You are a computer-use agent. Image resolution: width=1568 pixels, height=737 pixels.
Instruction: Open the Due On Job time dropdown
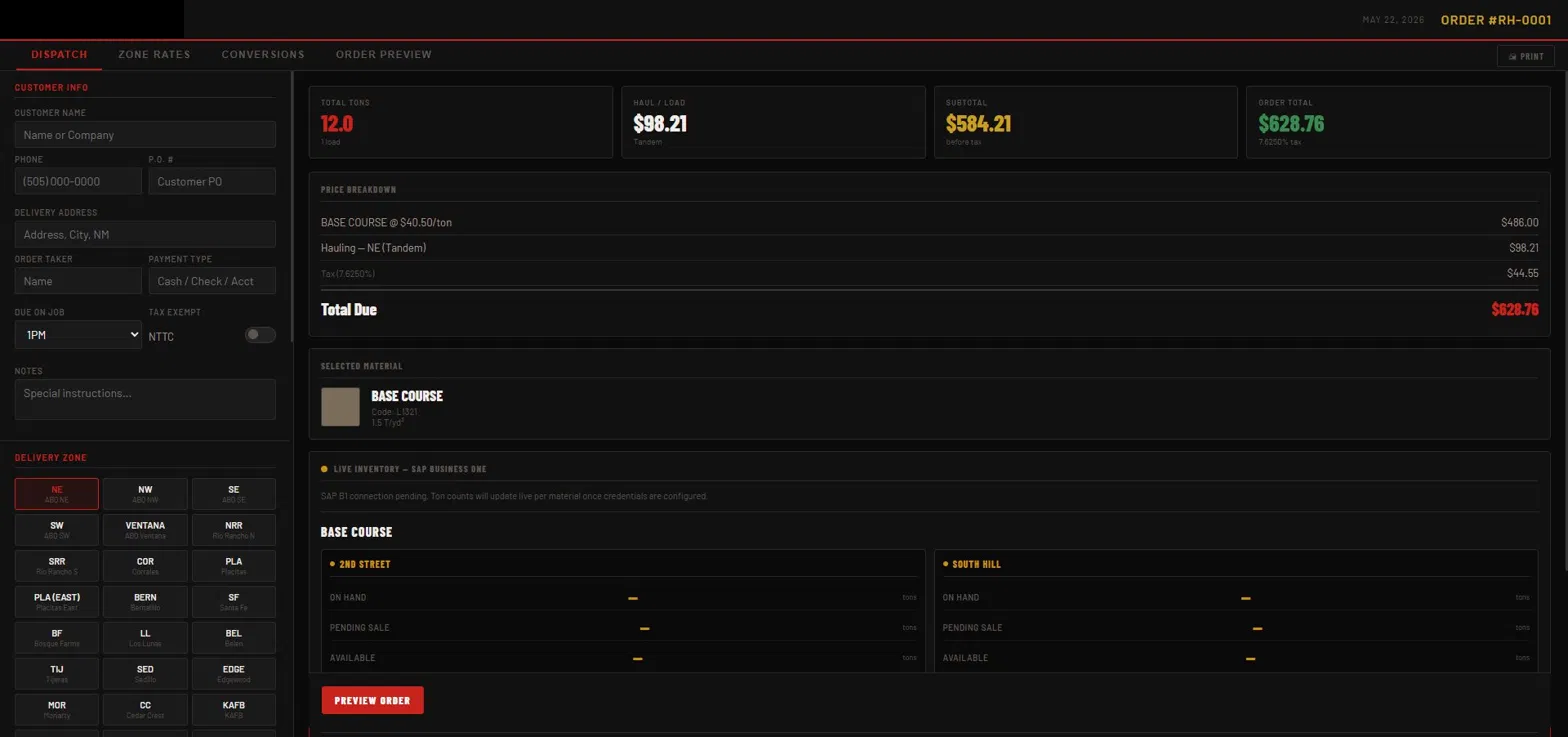[x=78, y=335]
